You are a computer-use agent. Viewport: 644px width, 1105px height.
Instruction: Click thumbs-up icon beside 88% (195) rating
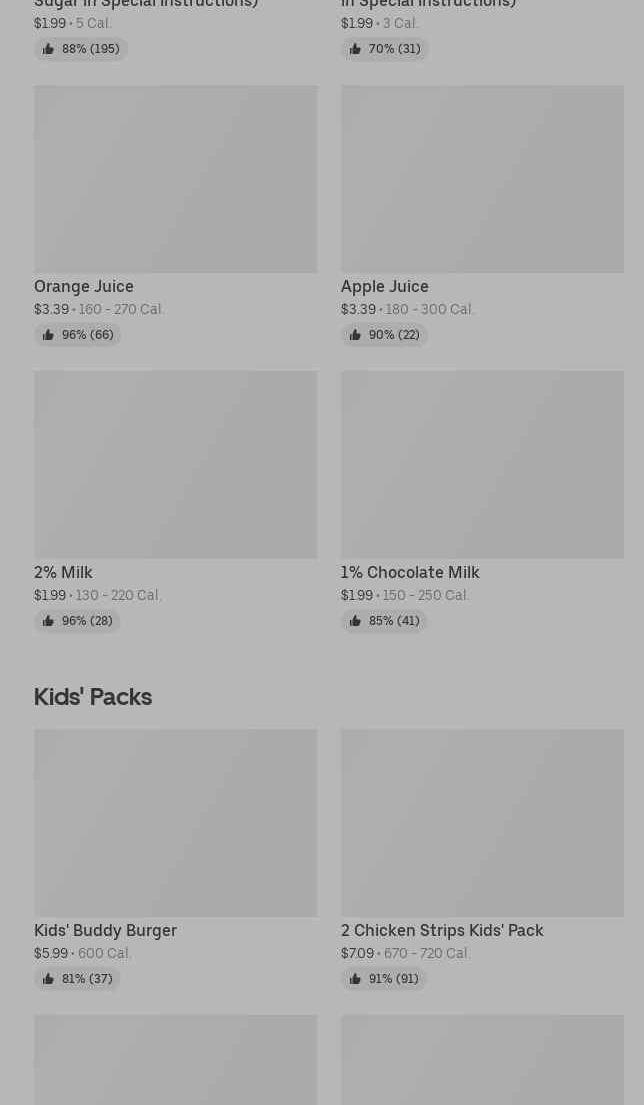tap(48, 49)
